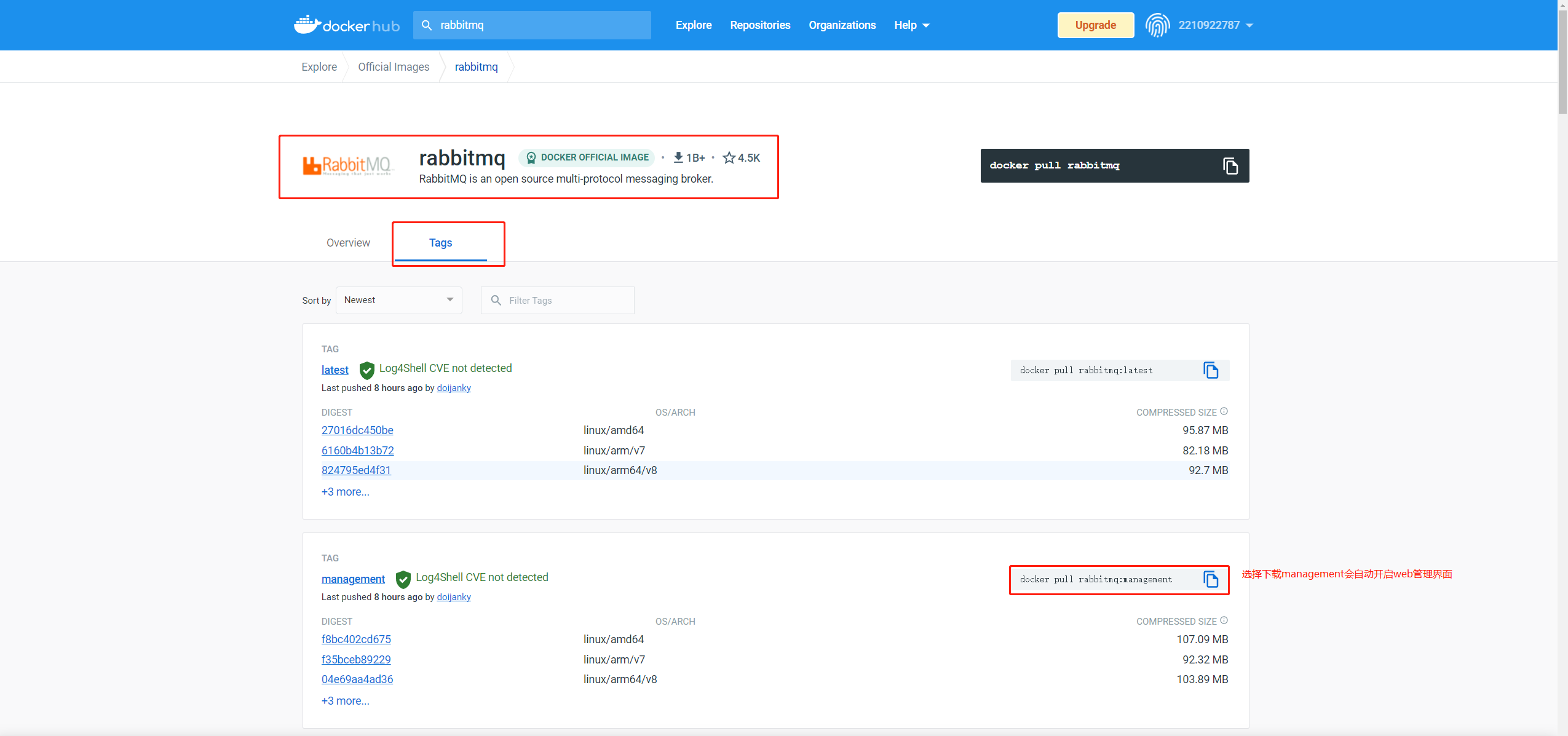Click the 95.87 MB size value
The width and height of the screenshot is (1568, 736).
coord(1205,430)
